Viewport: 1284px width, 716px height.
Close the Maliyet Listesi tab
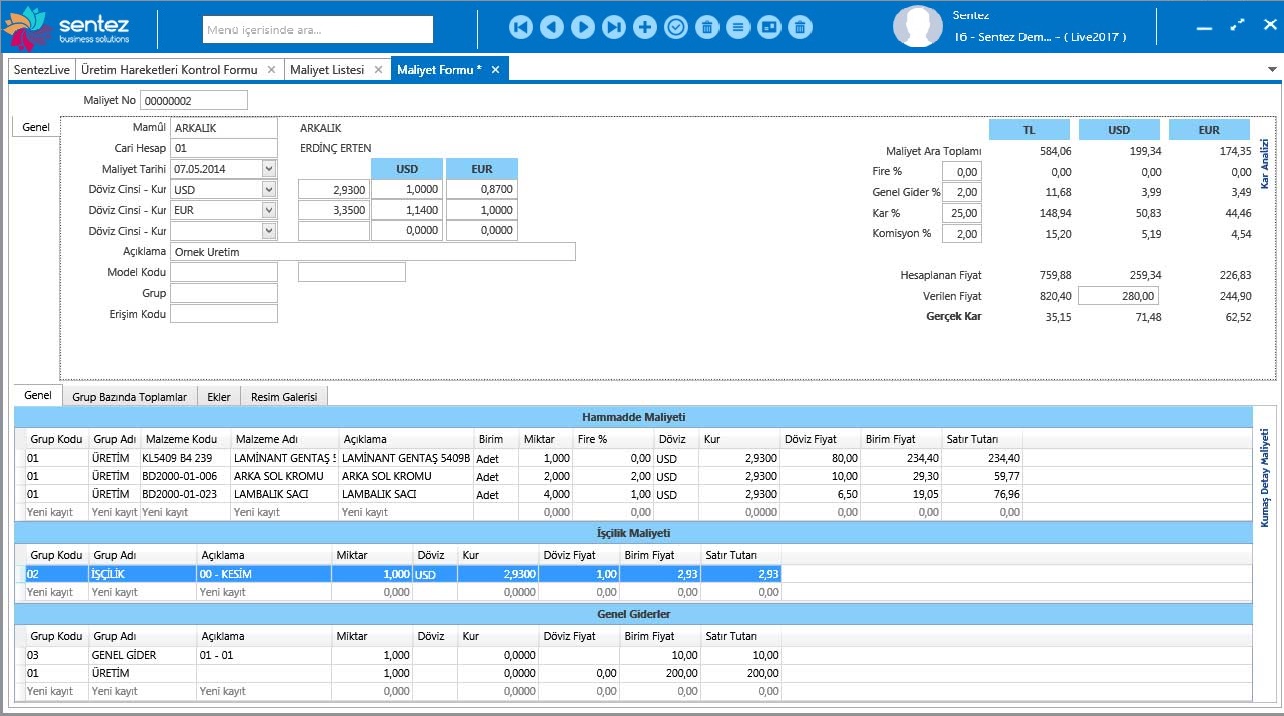[x=378, y=69]
